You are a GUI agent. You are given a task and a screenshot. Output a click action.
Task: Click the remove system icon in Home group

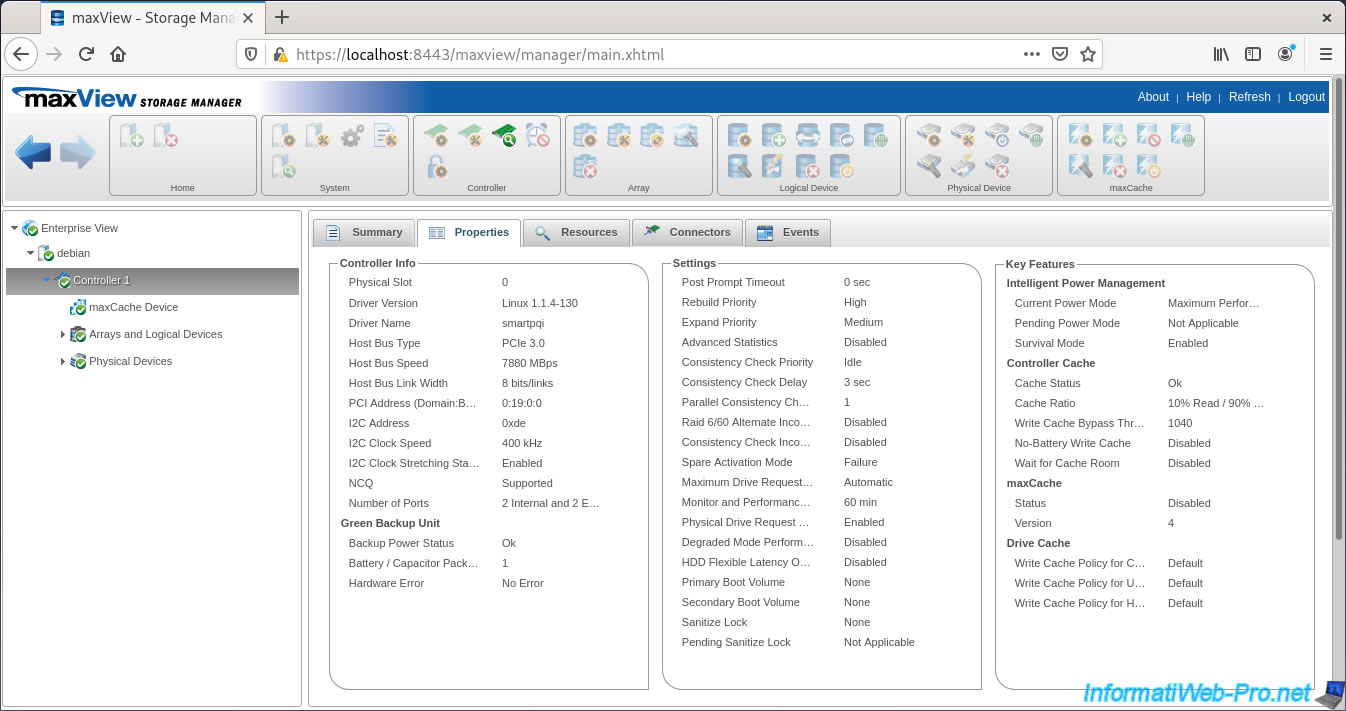(166, 135)
